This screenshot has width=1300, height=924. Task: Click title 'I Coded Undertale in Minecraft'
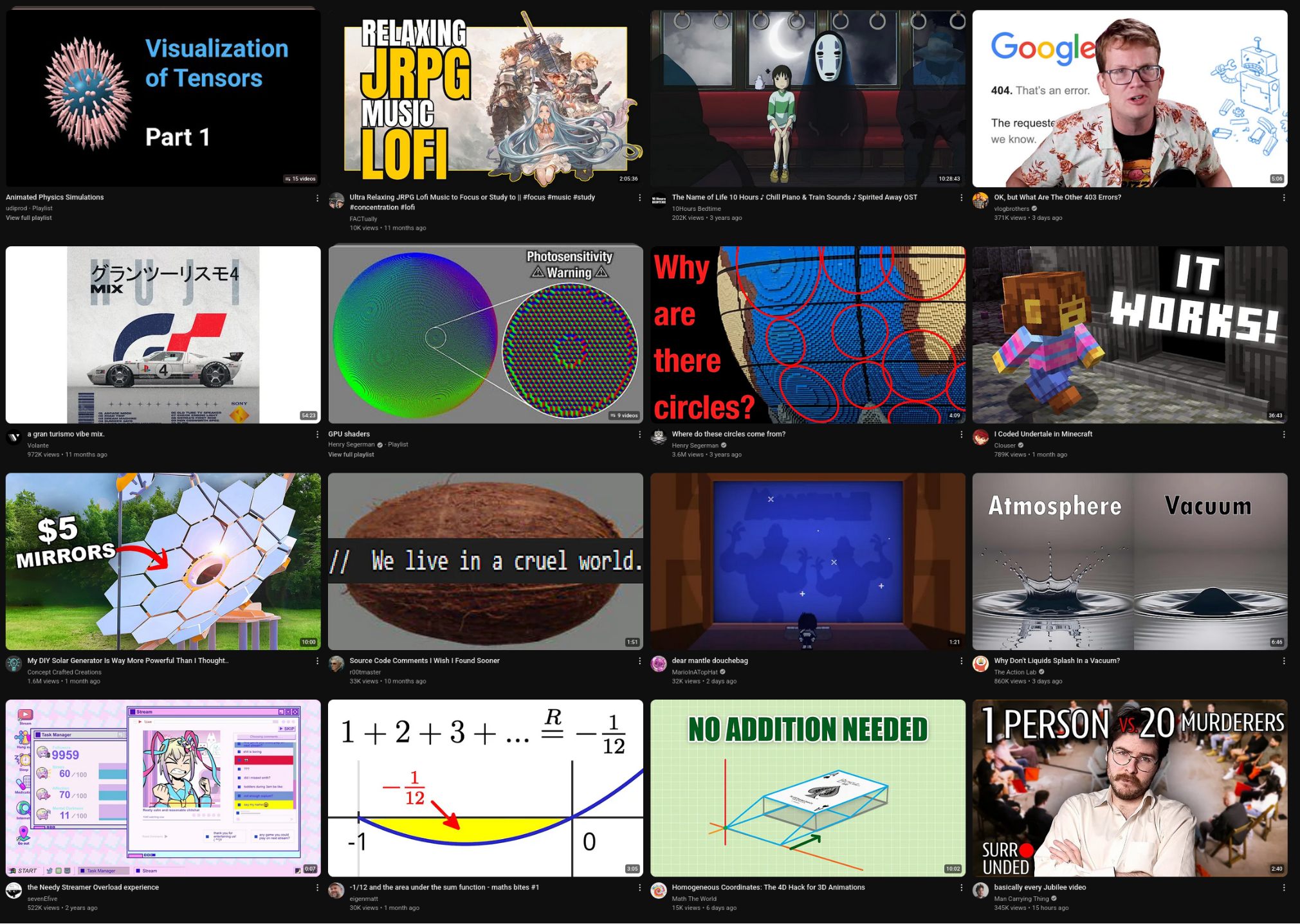[1043, 434]
